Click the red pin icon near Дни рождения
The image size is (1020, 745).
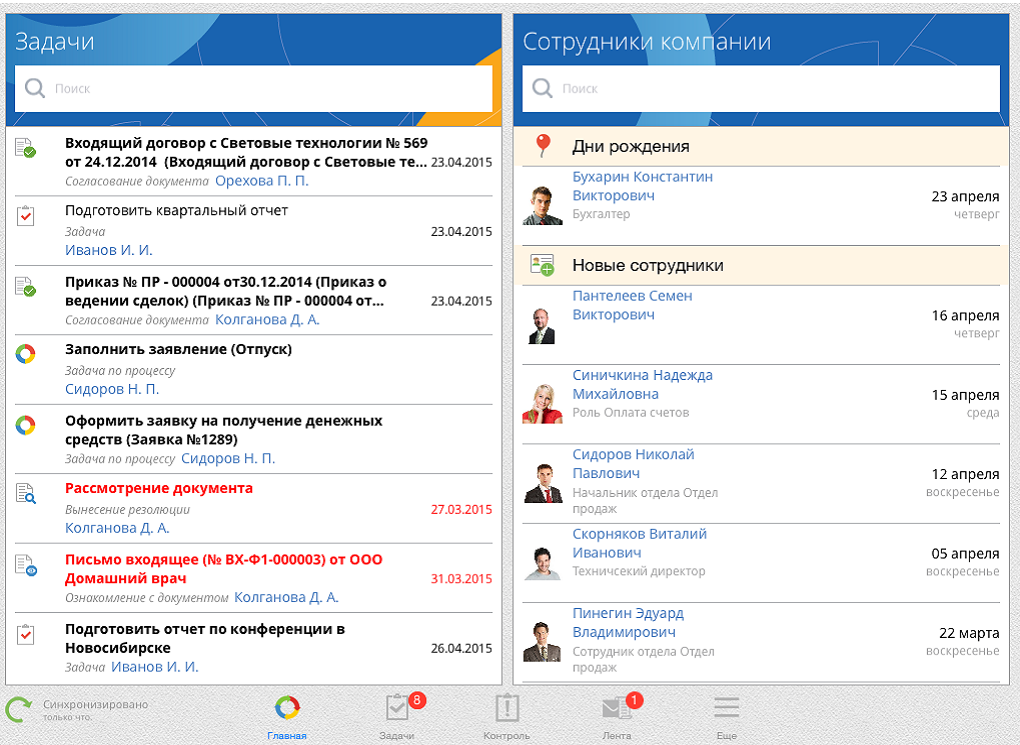point(543,146)
